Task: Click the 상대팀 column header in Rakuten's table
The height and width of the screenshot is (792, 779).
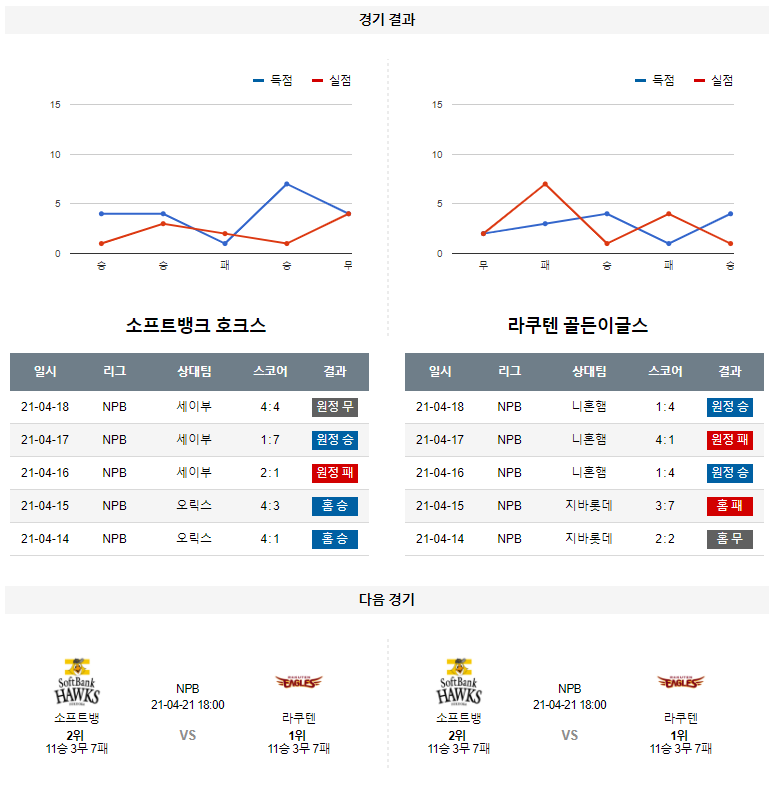Action: coord(589,371)
